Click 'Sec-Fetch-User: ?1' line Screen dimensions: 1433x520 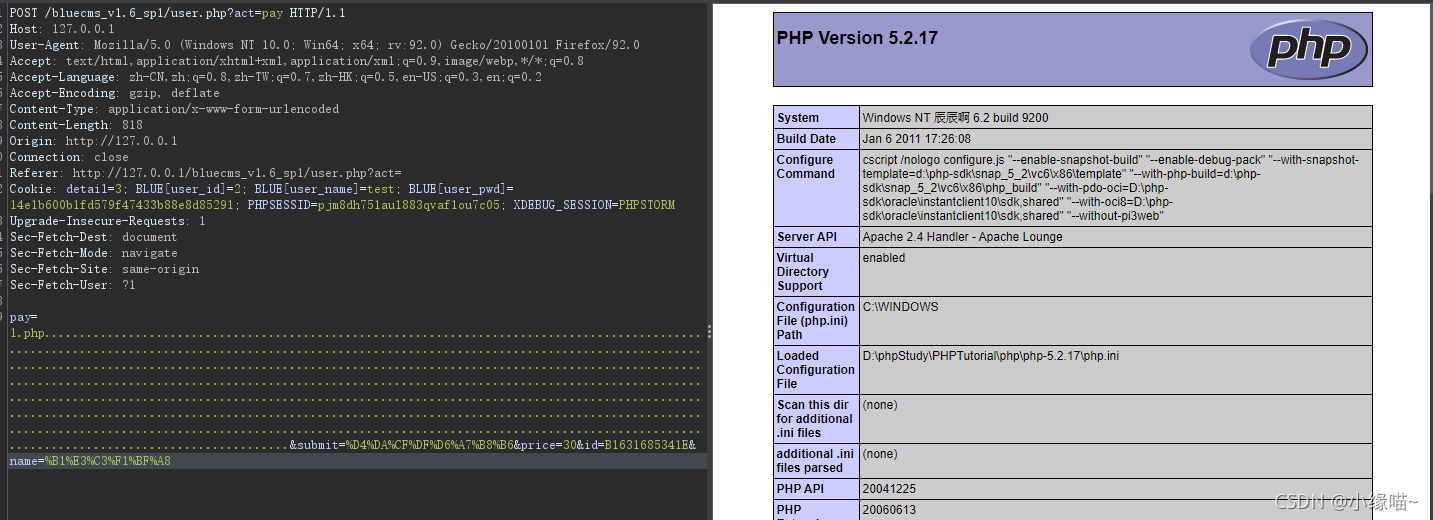[72, 284]
